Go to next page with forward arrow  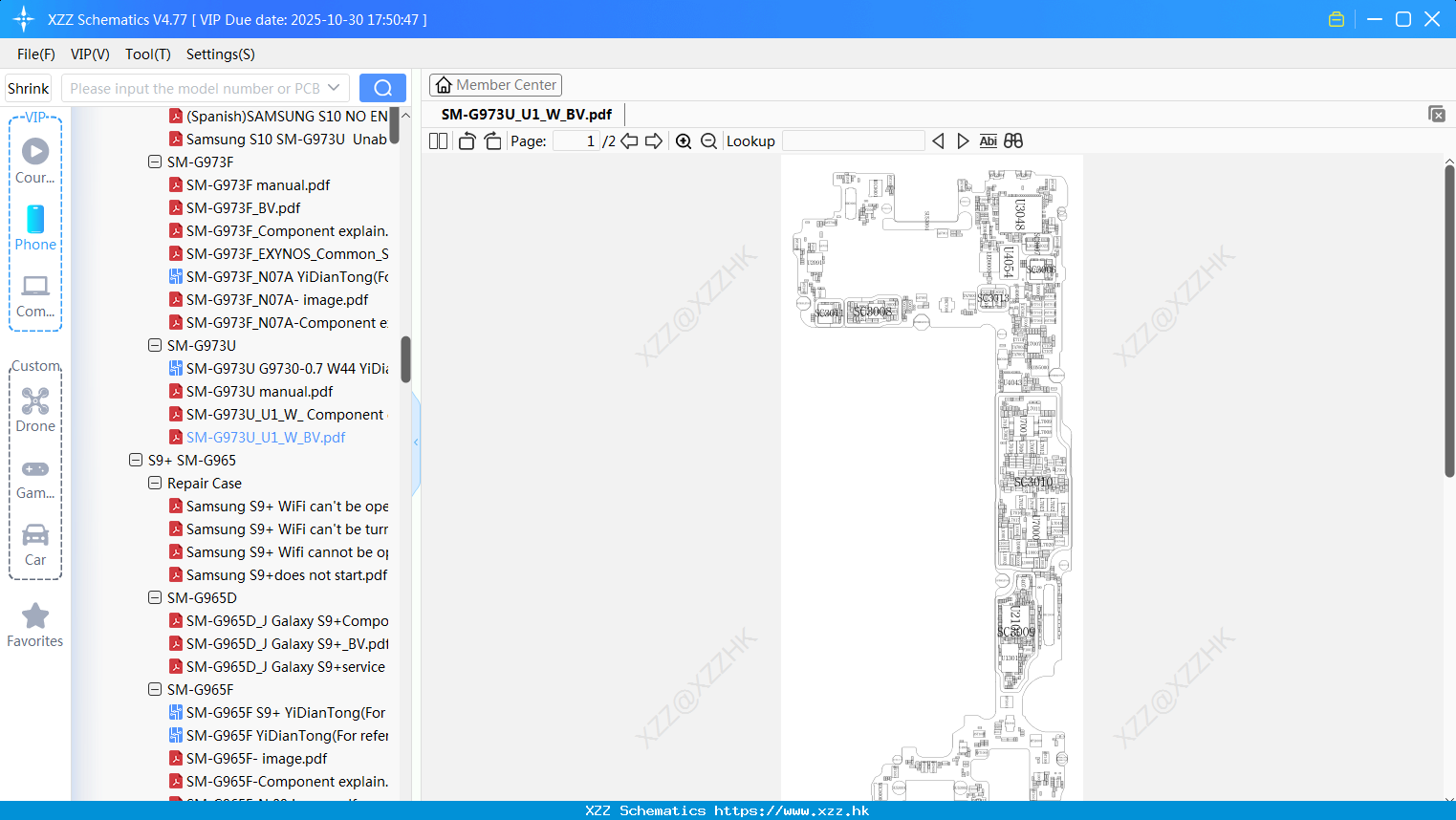click(x=653, y=140)
